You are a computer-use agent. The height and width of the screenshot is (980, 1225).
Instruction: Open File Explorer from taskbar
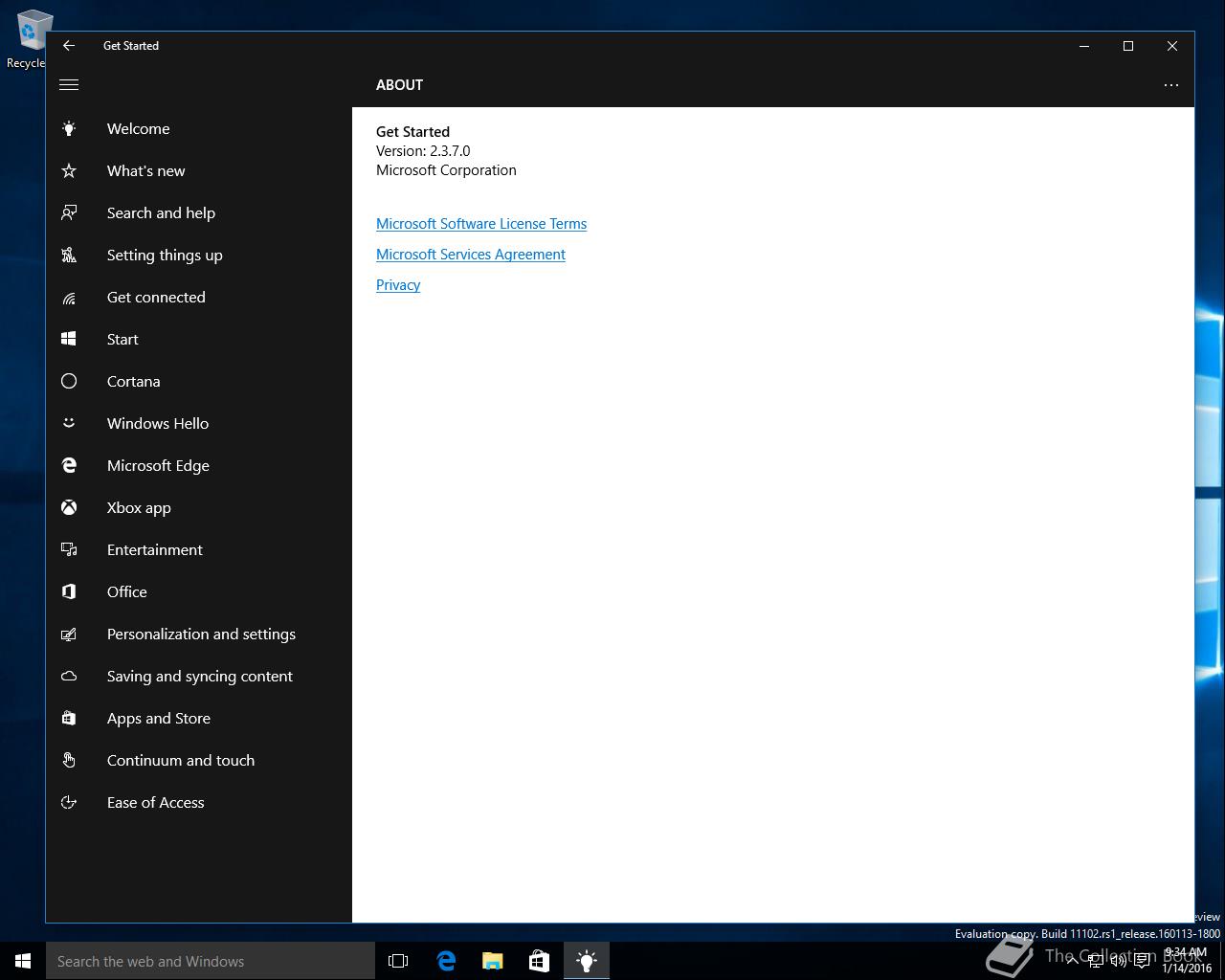(x=493, y=961)
